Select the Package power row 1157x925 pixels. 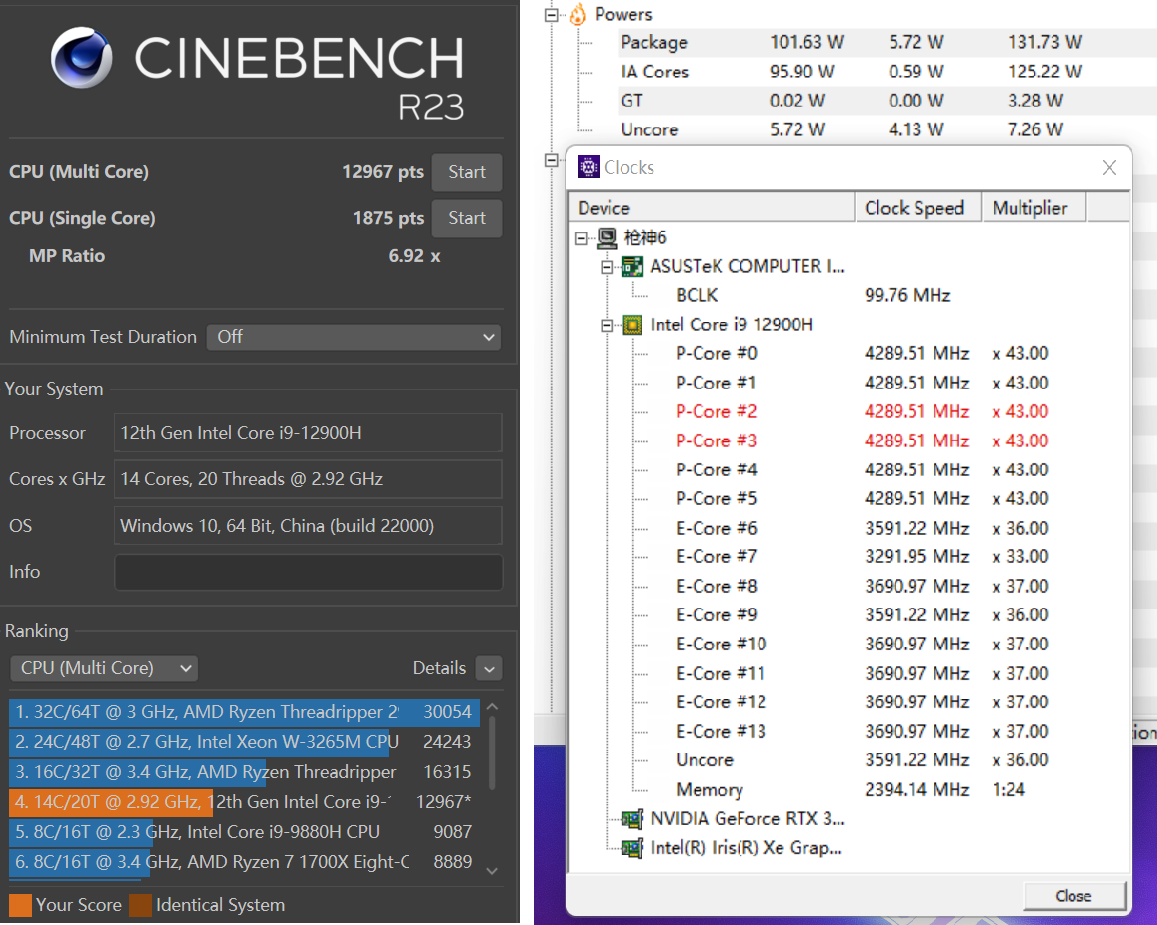887,43
